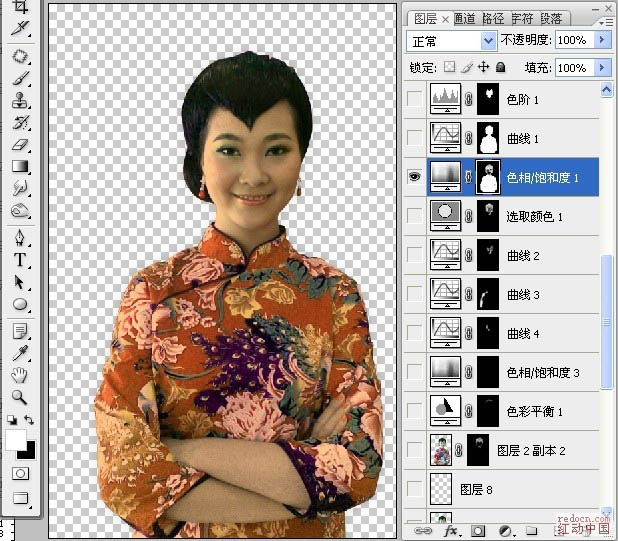
Task: Select the Healing Brush tool
Action: (x=20, y=56)
